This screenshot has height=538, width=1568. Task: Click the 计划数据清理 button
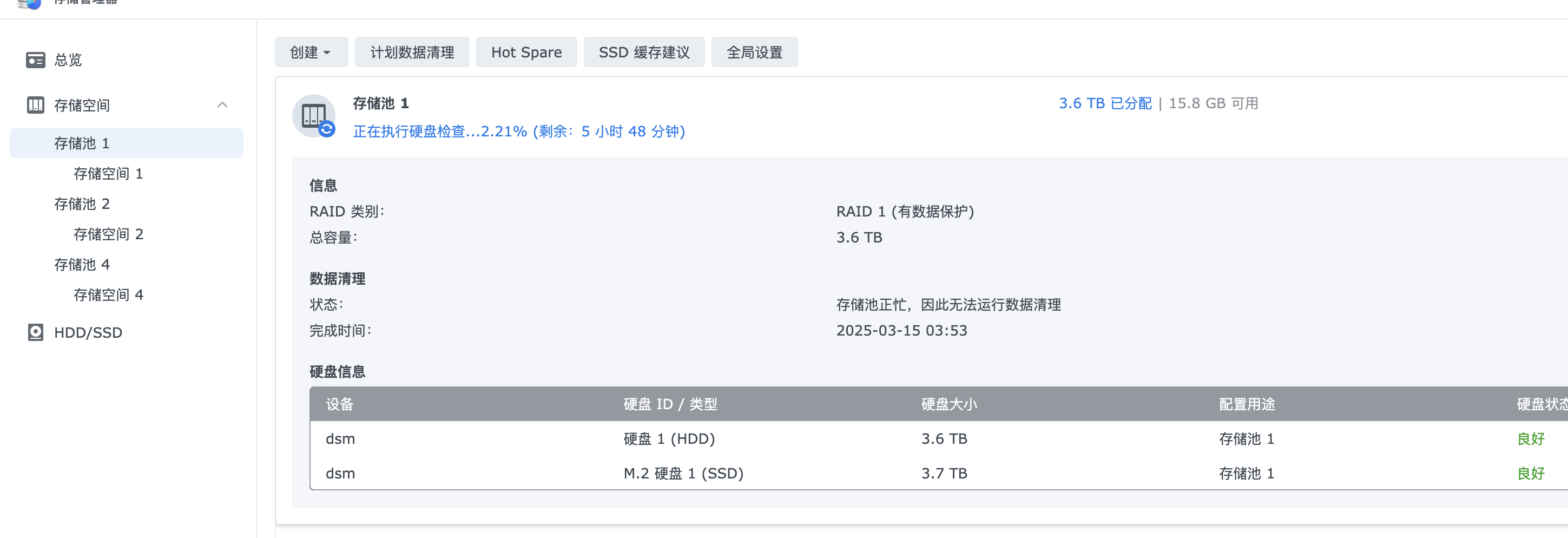tap(412, 52)
